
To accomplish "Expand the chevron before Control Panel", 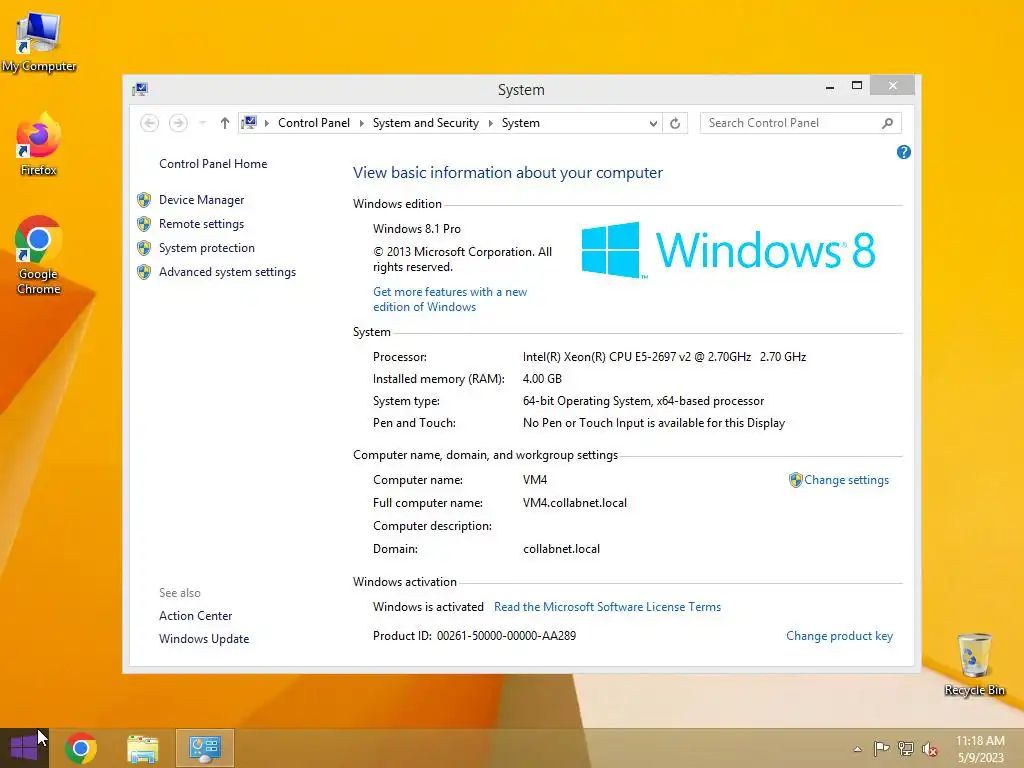I will 266,123.
